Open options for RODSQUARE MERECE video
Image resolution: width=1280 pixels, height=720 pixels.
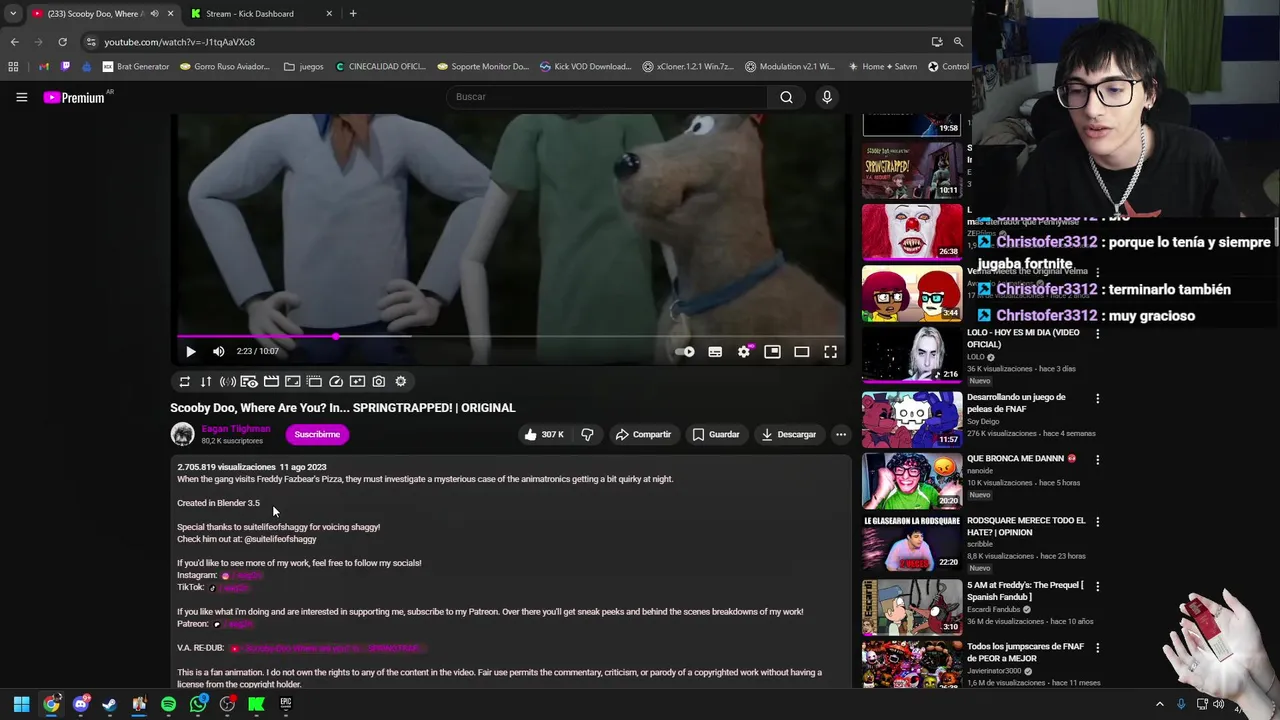(x=1097, y=522)
